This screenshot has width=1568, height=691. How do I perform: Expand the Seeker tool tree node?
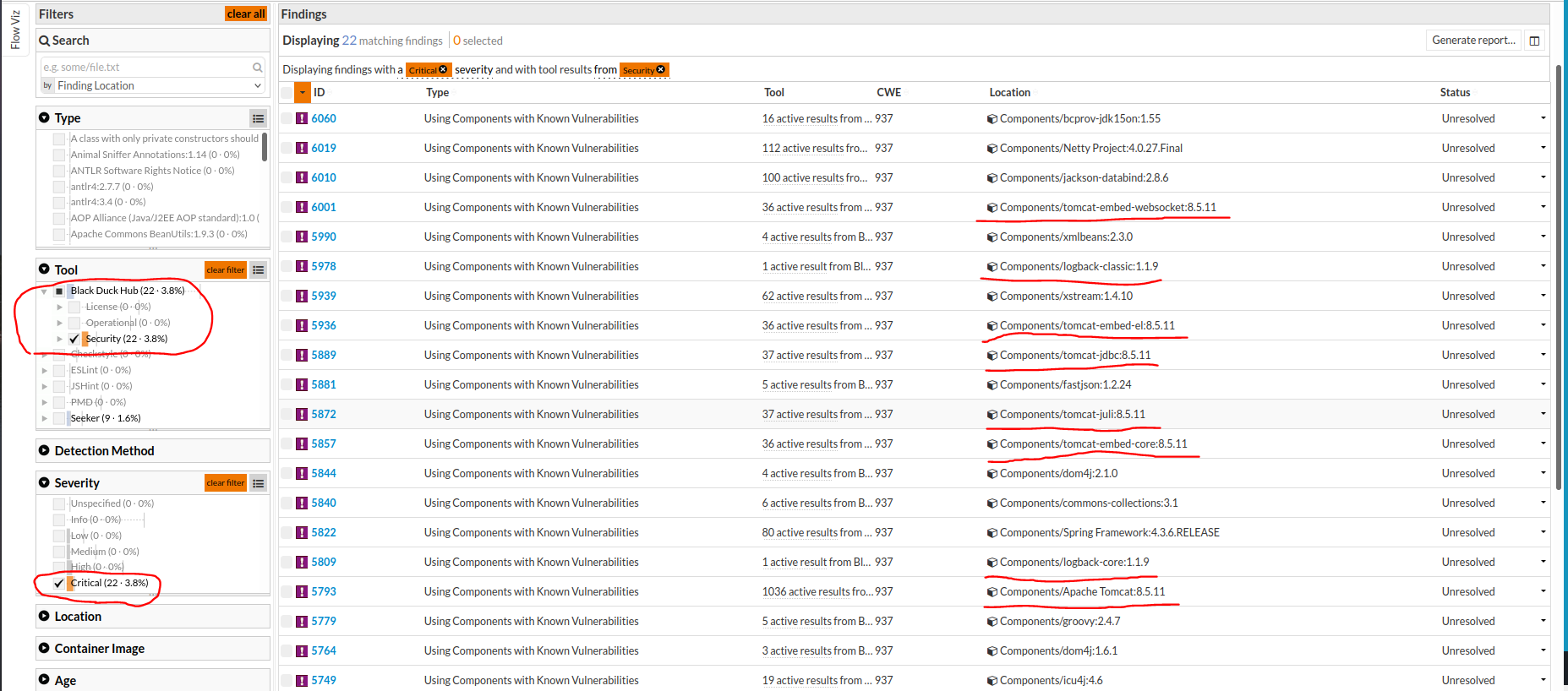point(44,418)
